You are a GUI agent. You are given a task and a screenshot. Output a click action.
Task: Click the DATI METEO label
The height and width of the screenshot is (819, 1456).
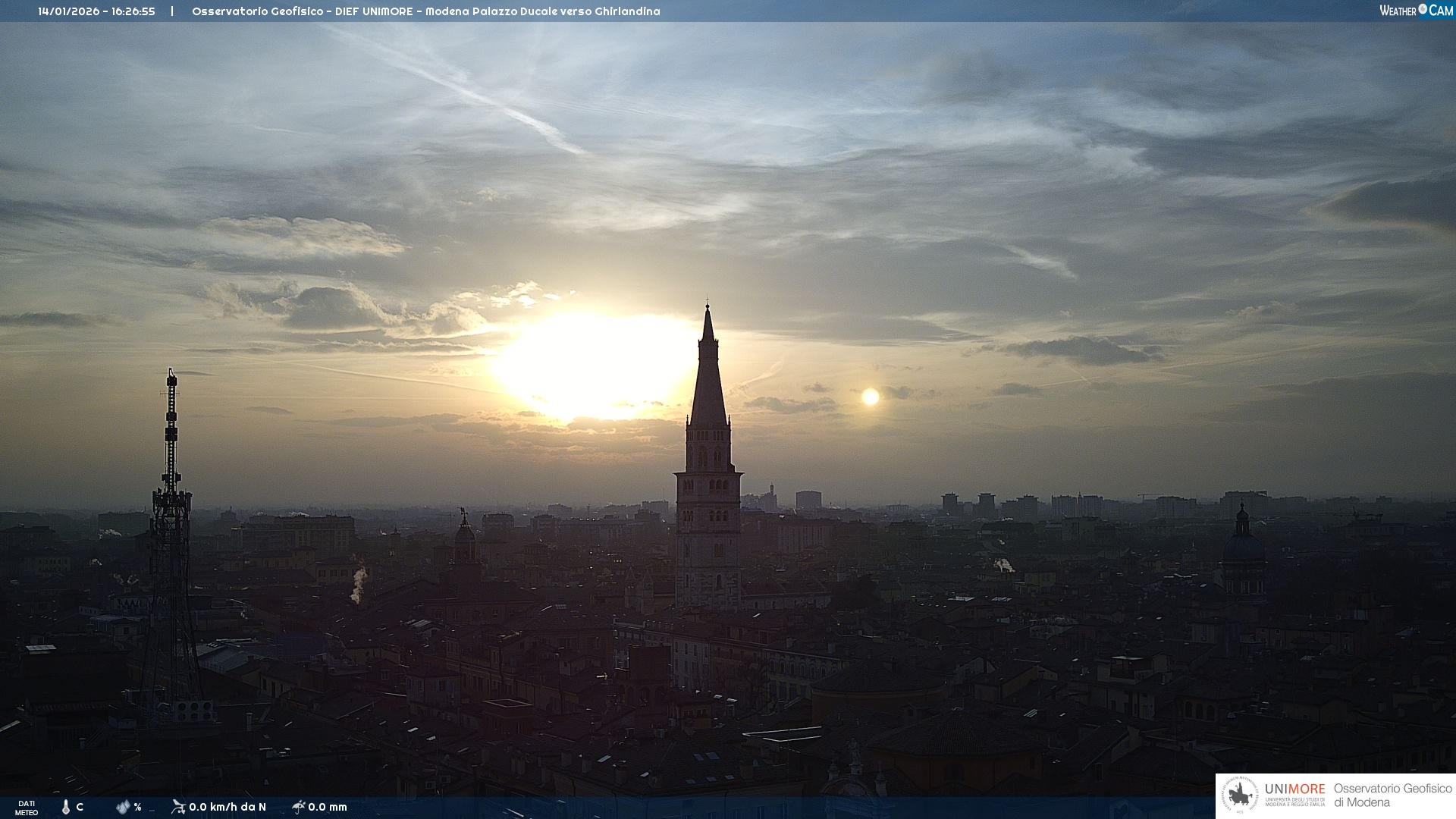coord(27,808)
